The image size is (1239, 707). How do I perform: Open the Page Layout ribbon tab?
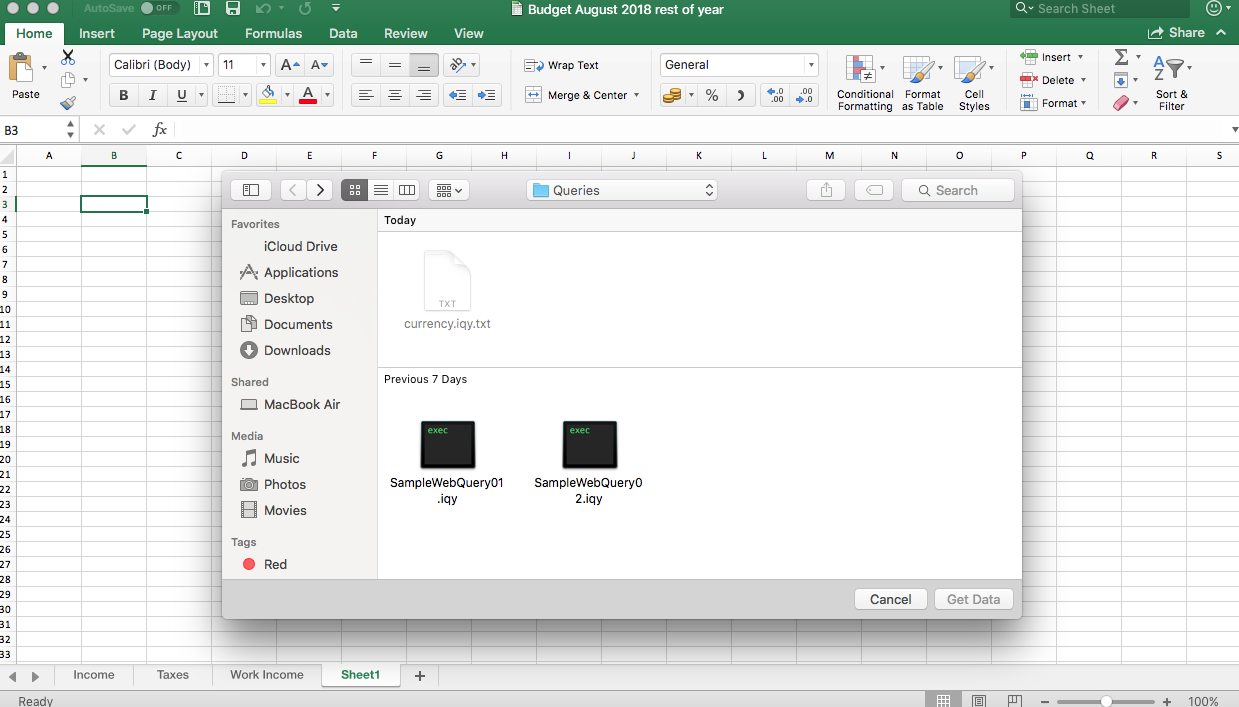click(x=180, y=33)
